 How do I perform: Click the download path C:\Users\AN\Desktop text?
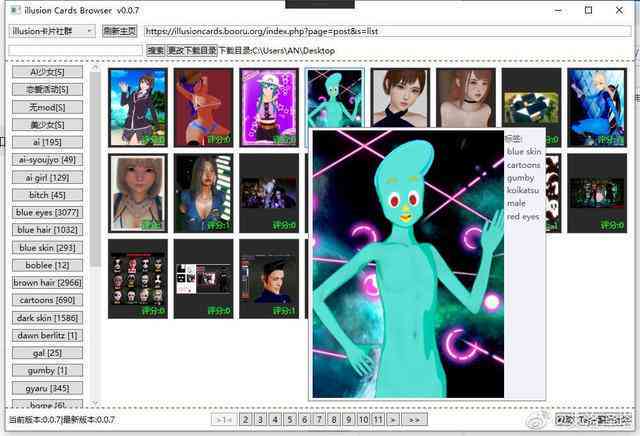[x=293, y=51]
